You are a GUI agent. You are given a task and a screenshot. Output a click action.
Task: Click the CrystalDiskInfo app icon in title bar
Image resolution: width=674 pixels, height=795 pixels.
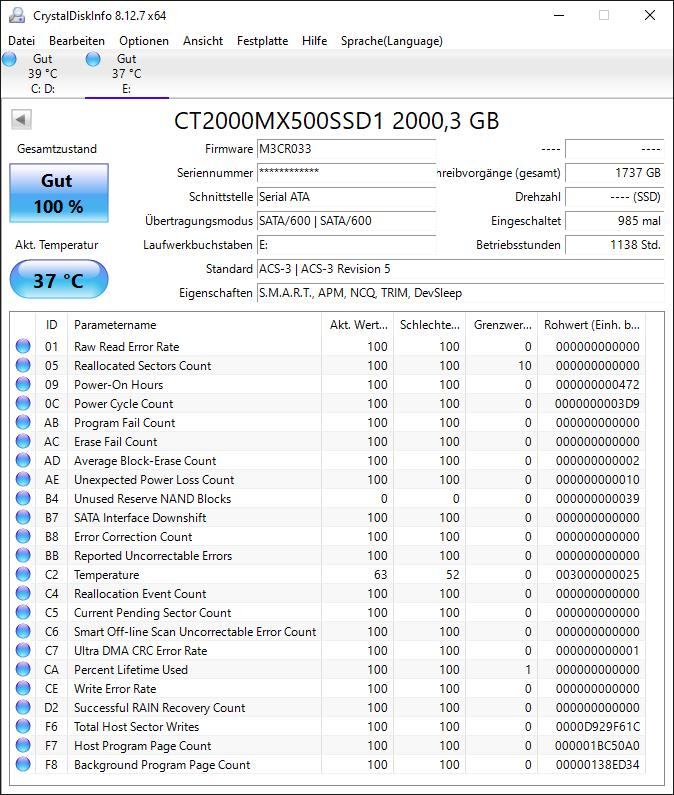(17, 15)
